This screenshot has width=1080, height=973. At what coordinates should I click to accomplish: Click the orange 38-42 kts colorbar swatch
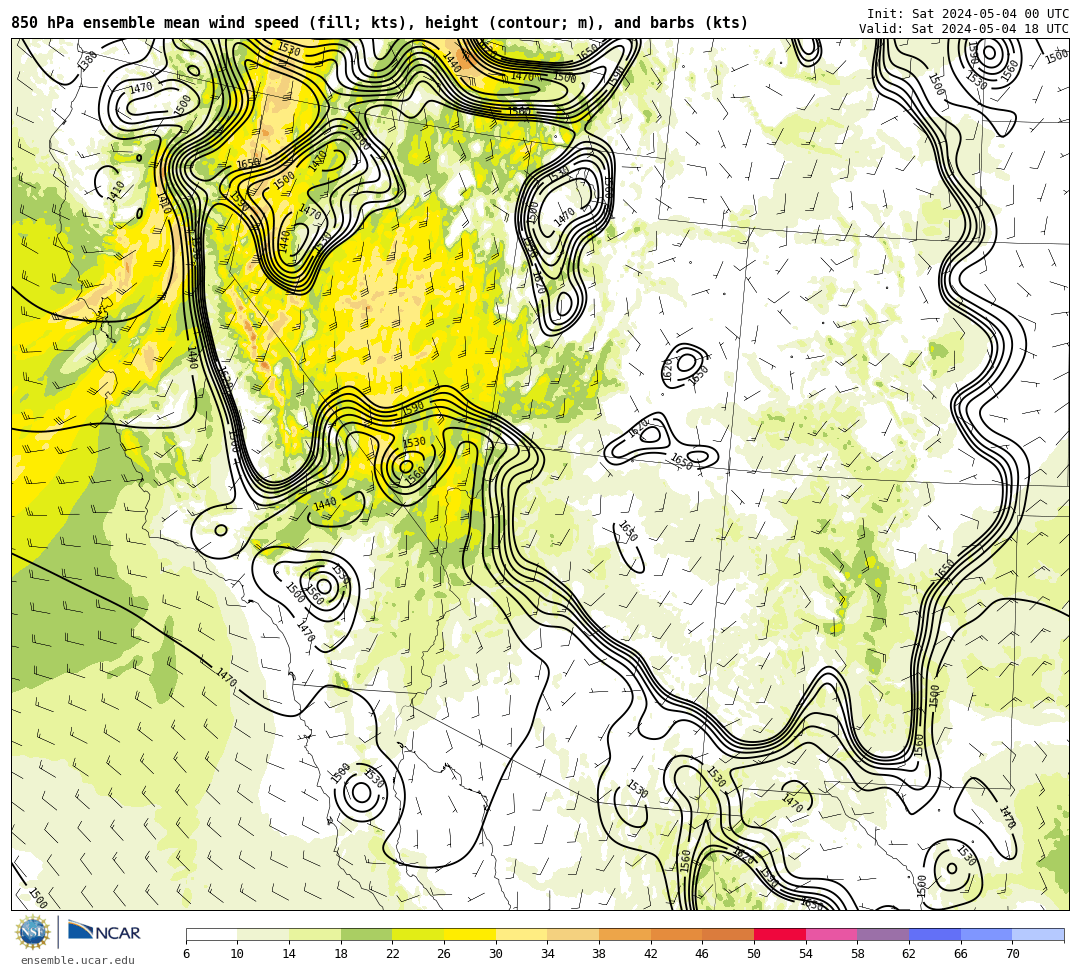(625, 934)
